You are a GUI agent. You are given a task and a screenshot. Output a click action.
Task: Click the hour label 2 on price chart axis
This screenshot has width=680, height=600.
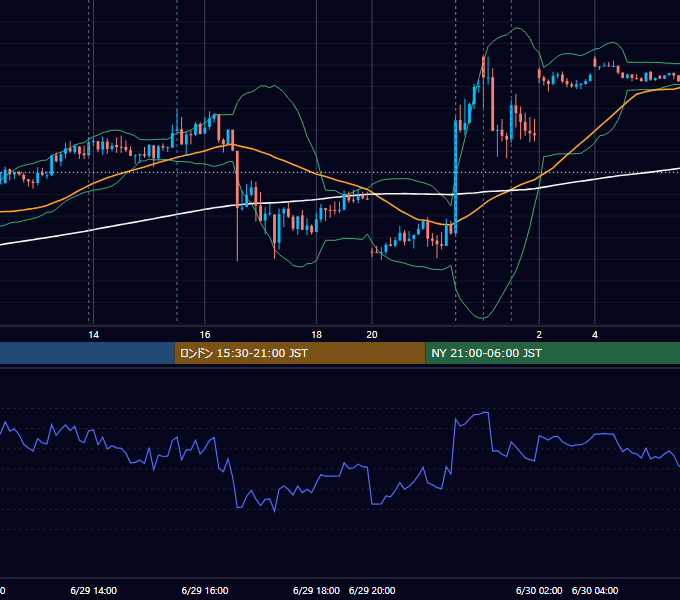539,335
